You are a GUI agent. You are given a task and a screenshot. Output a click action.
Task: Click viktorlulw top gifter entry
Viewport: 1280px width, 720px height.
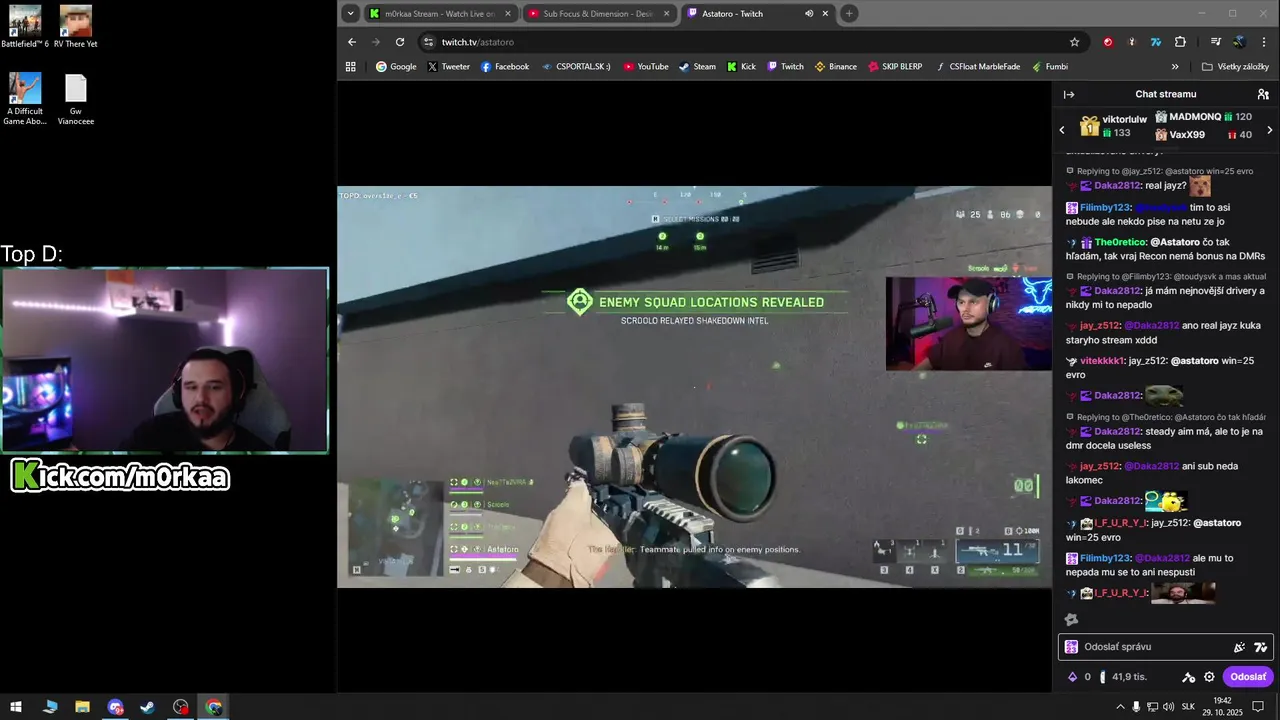click(1113, 126)
